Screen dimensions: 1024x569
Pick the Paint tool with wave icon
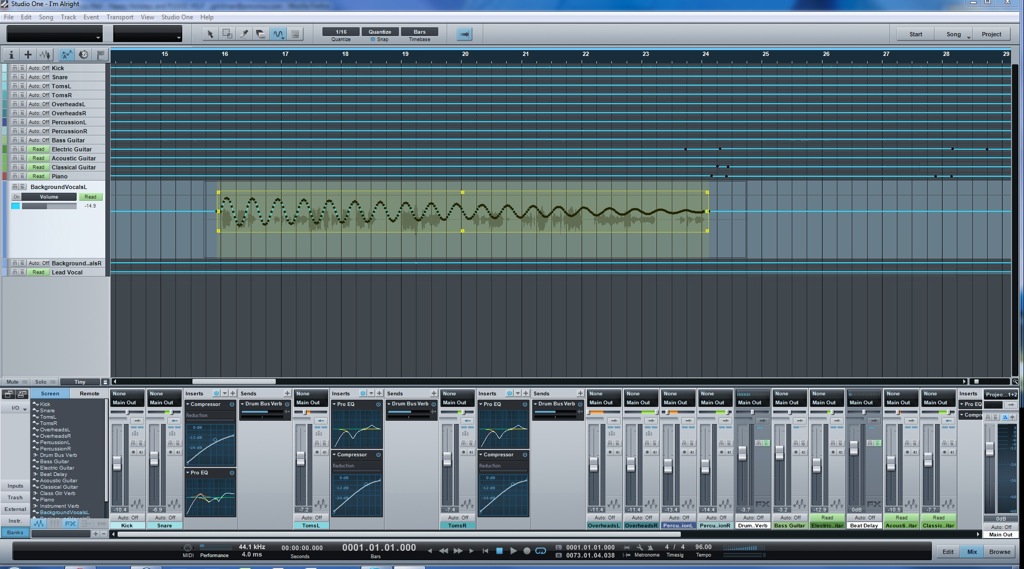(x=278, y=34)
